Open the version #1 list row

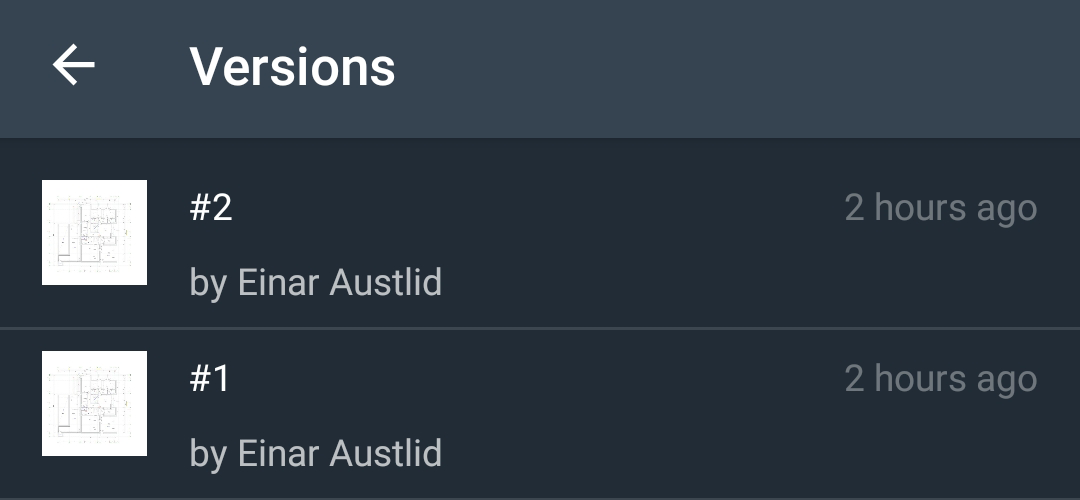coord(540,413)
